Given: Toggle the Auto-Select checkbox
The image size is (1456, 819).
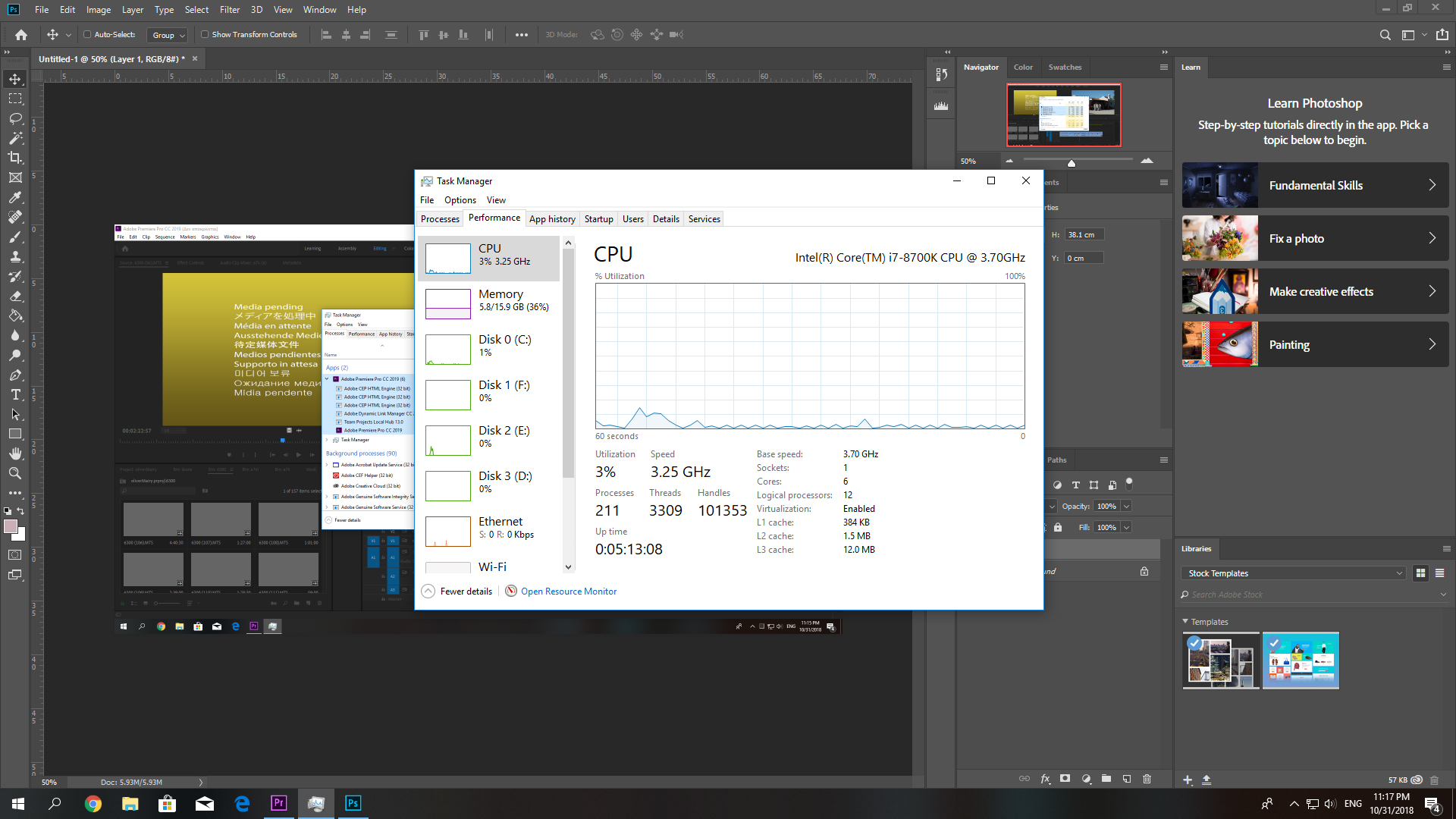Looking at the screenshot, I should click(x=87, y=34).
